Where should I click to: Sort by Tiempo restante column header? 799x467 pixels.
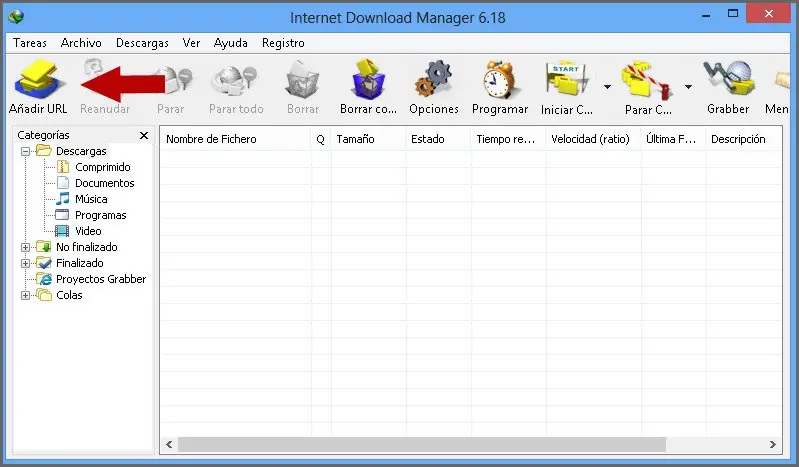508,139
